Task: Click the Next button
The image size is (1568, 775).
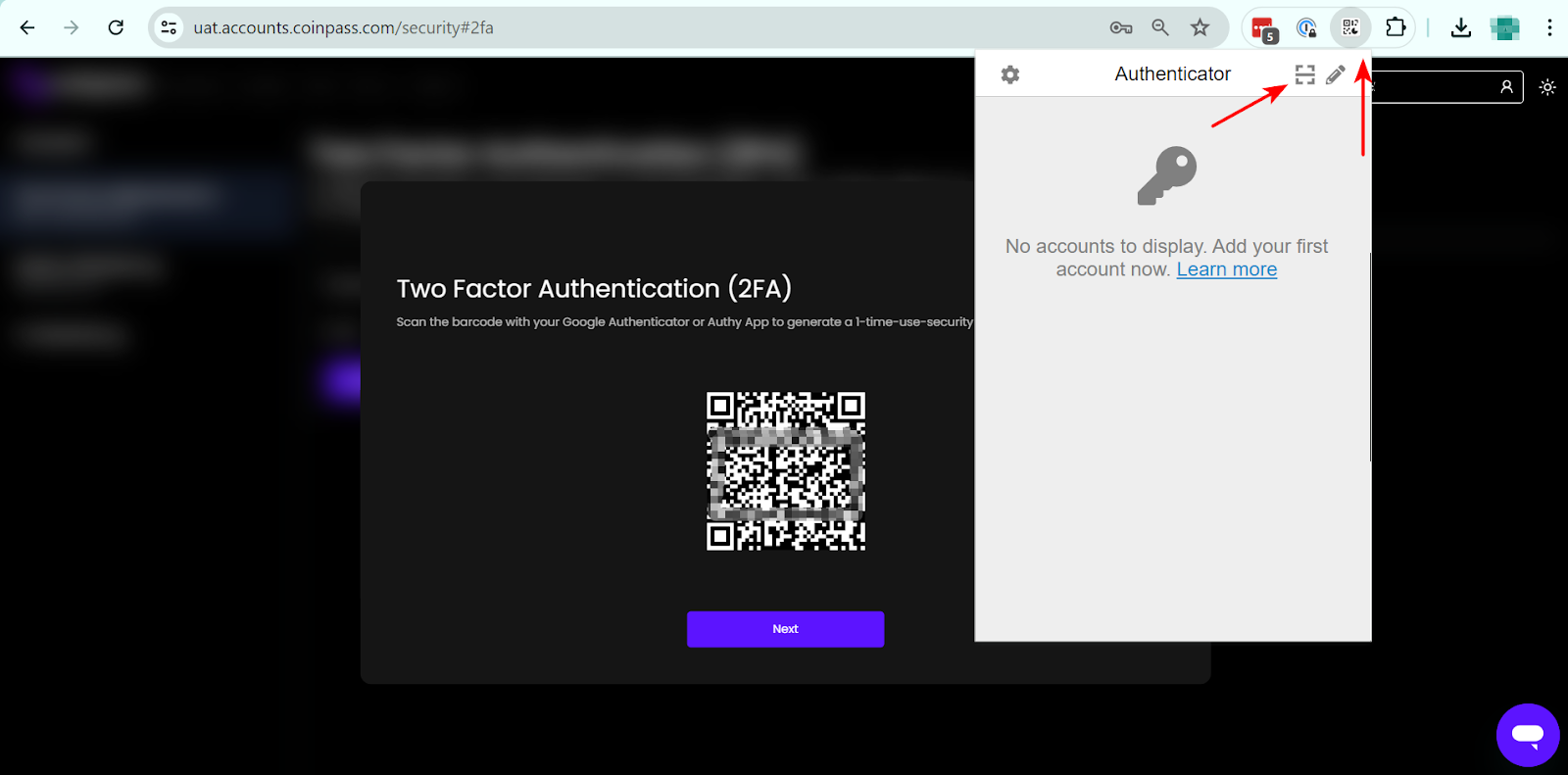Action: click(x=785, y=629)
